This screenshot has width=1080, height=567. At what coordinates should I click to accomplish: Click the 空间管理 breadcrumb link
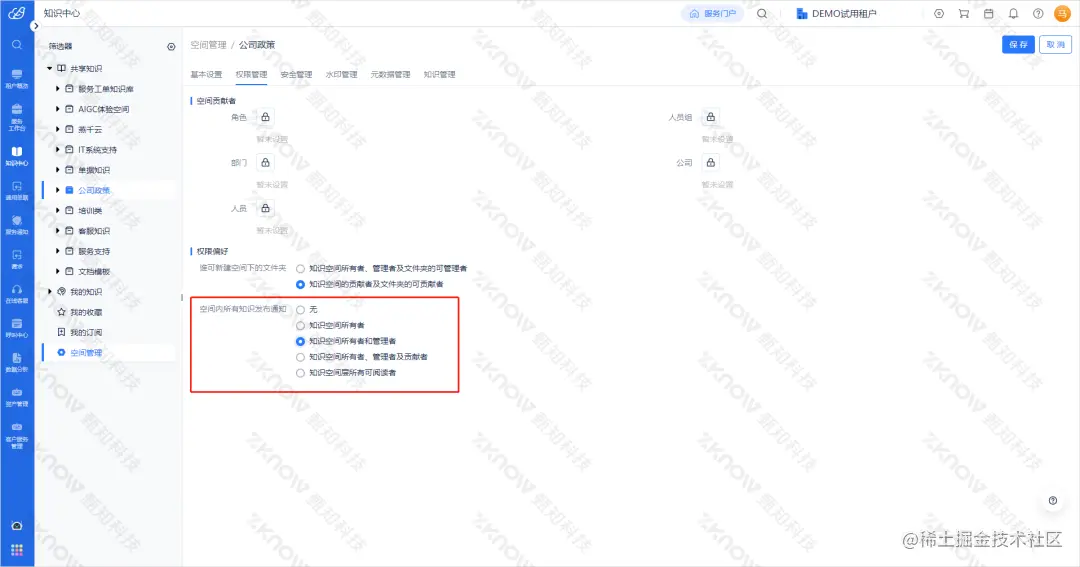click(208, 45)
